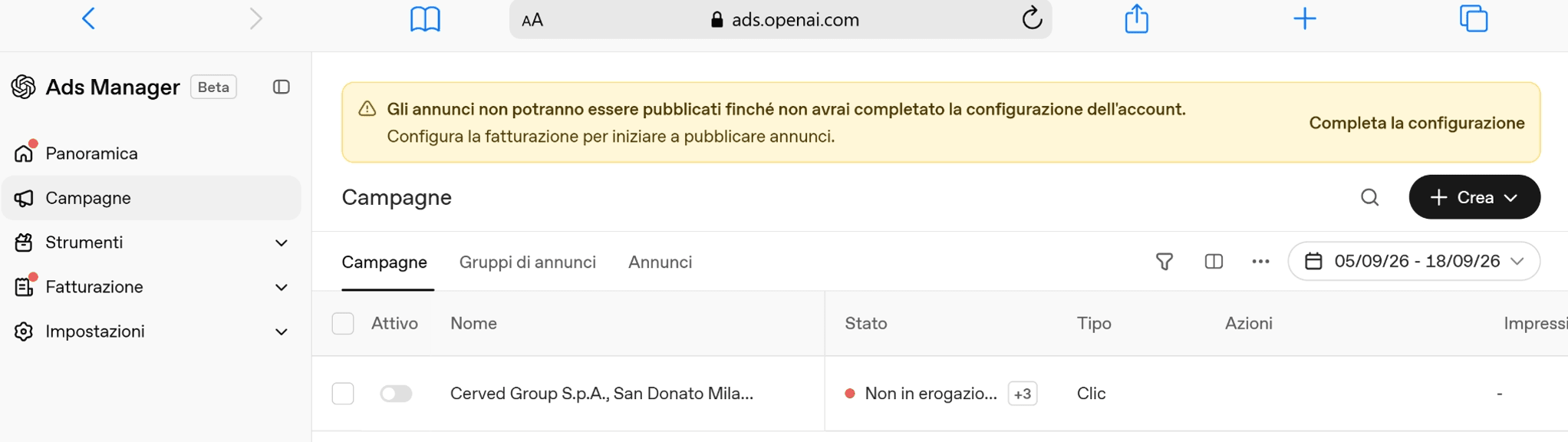Click the Non in erogazio... status

pos(931,394)
